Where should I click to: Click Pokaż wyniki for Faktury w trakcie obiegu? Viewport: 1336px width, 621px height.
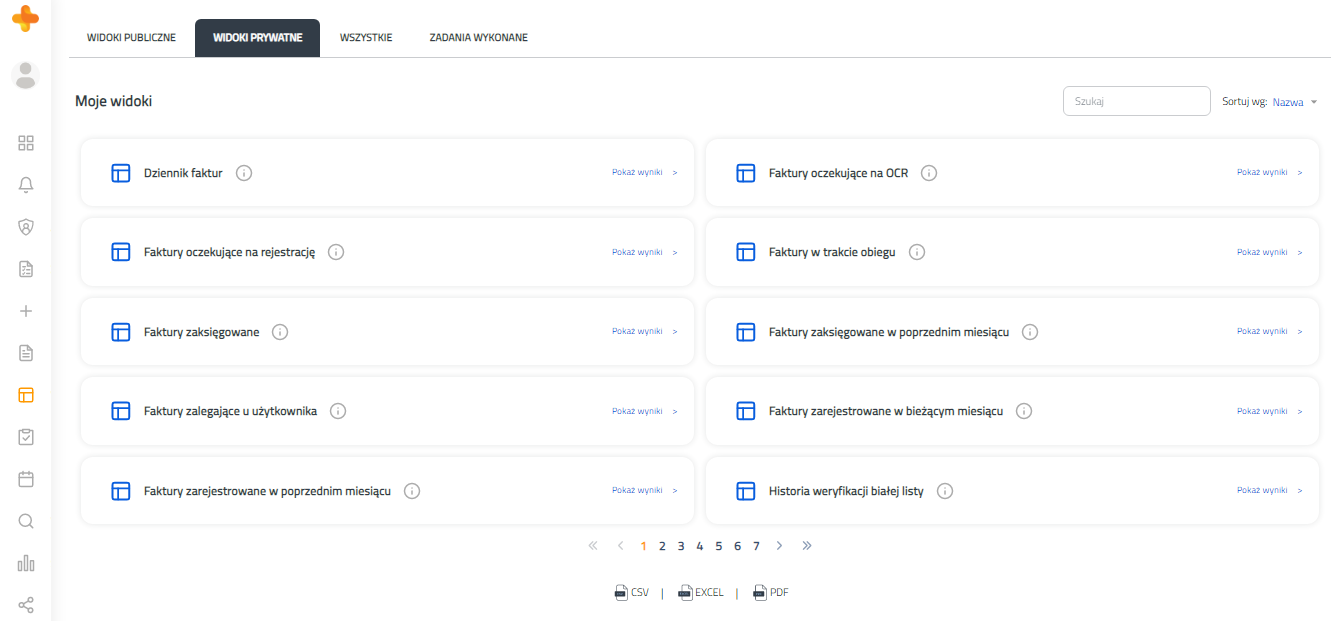[x=1270, y=252]
